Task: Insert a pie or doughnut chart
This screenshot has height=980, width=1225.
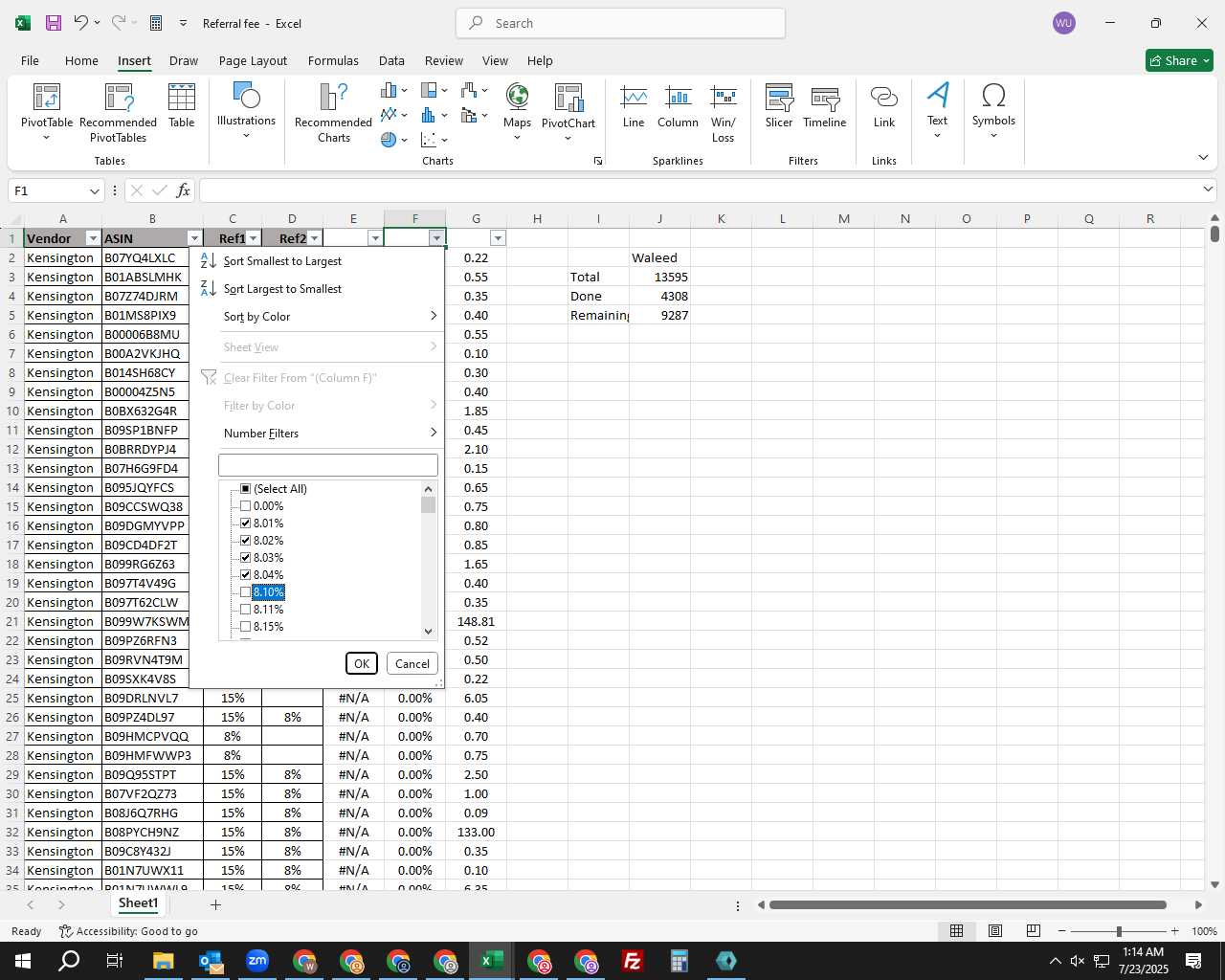Action: 393,140
